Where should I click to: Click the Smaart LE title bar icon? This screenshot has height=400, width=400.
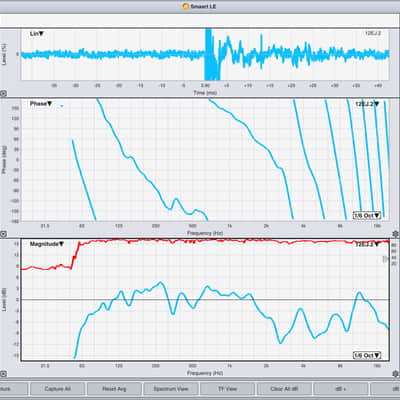[x=186, y=6]
